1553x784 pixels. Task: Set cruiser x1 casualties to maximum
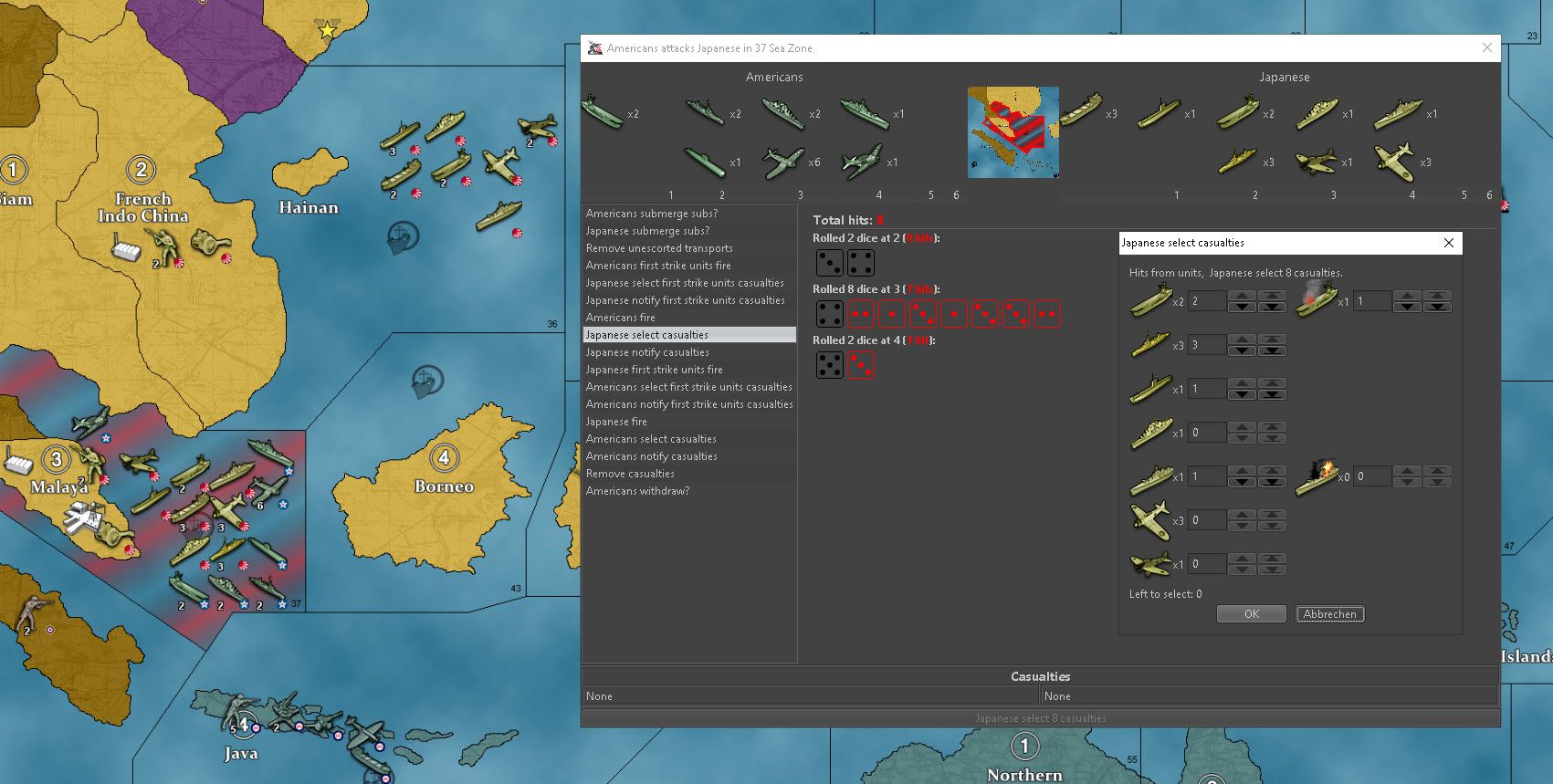[x=1272, y=427]
